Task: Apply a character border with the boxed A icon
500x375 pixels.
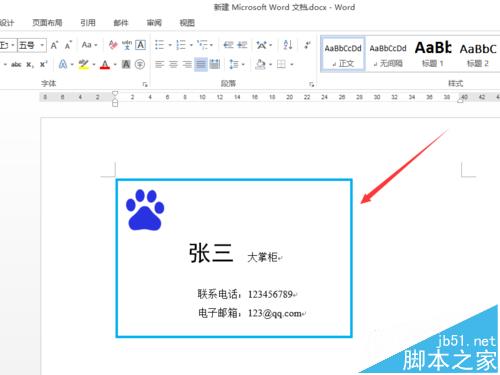Action: click(141, 45)
